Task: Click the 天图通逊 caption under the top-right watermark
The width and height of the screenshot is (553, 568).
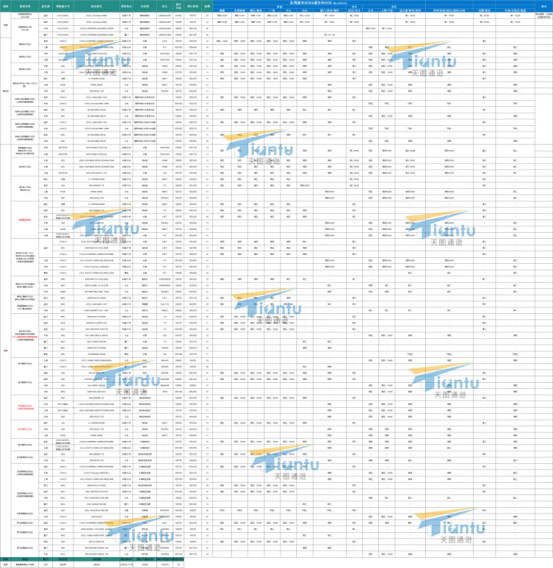Action: [x=427, y=73]
